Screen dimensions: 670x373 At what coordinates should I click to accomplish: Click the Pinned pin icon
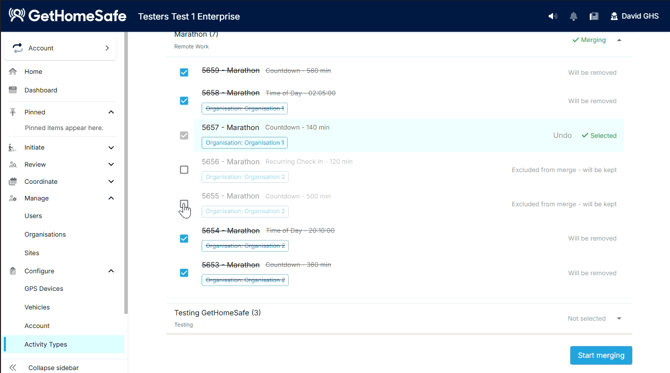point(13,112)
